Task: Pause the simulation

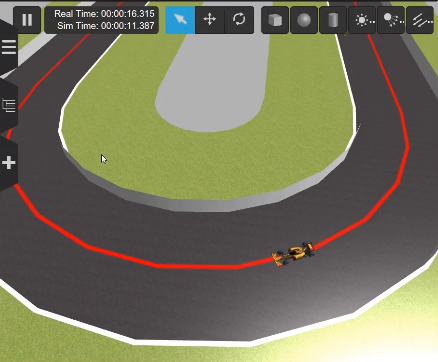Action: pyautogui.click(x=27, y=20)
